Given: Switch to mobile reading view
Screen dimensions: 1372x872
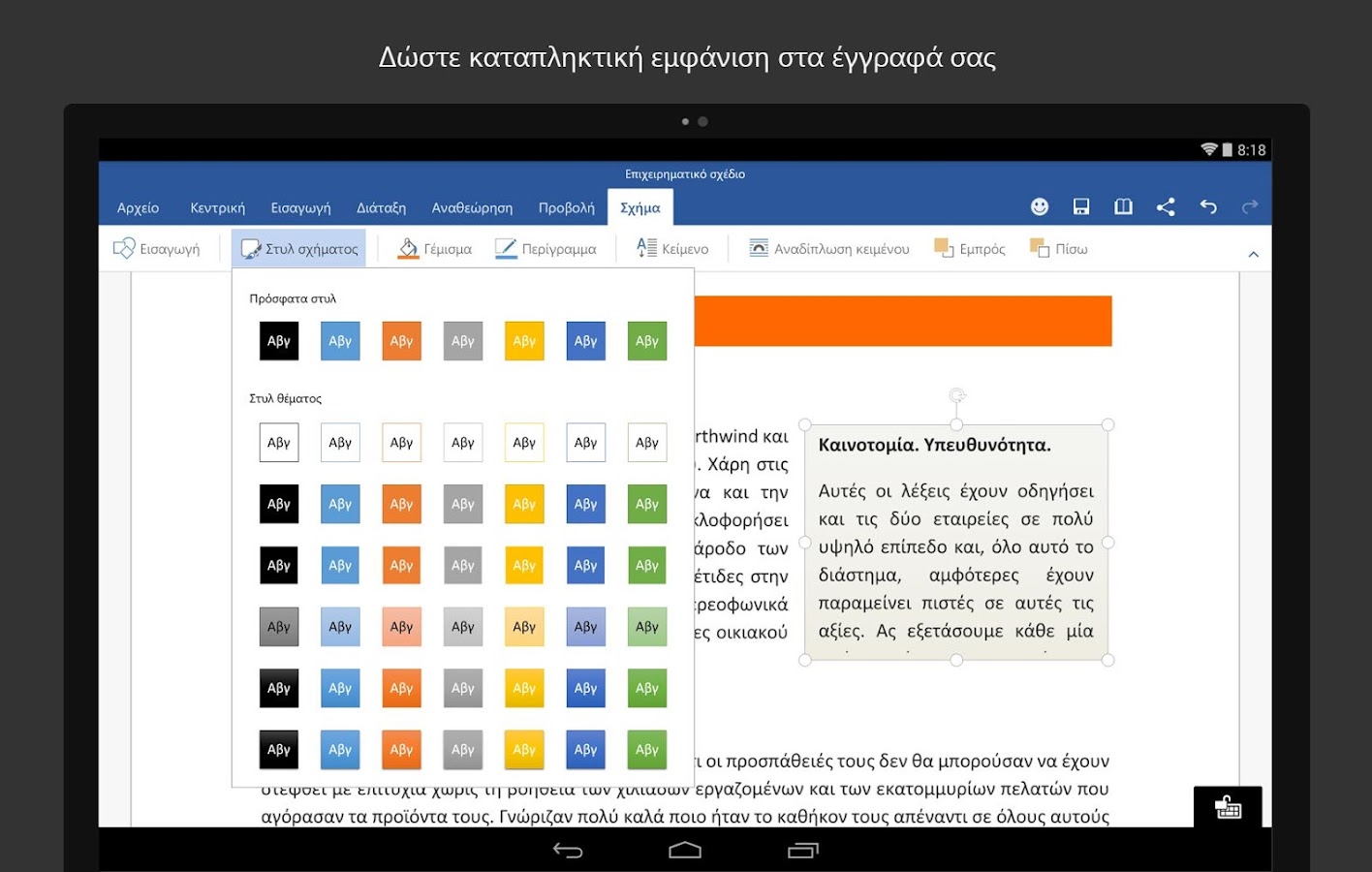Looking at the screenshot, I should 1123,206.
